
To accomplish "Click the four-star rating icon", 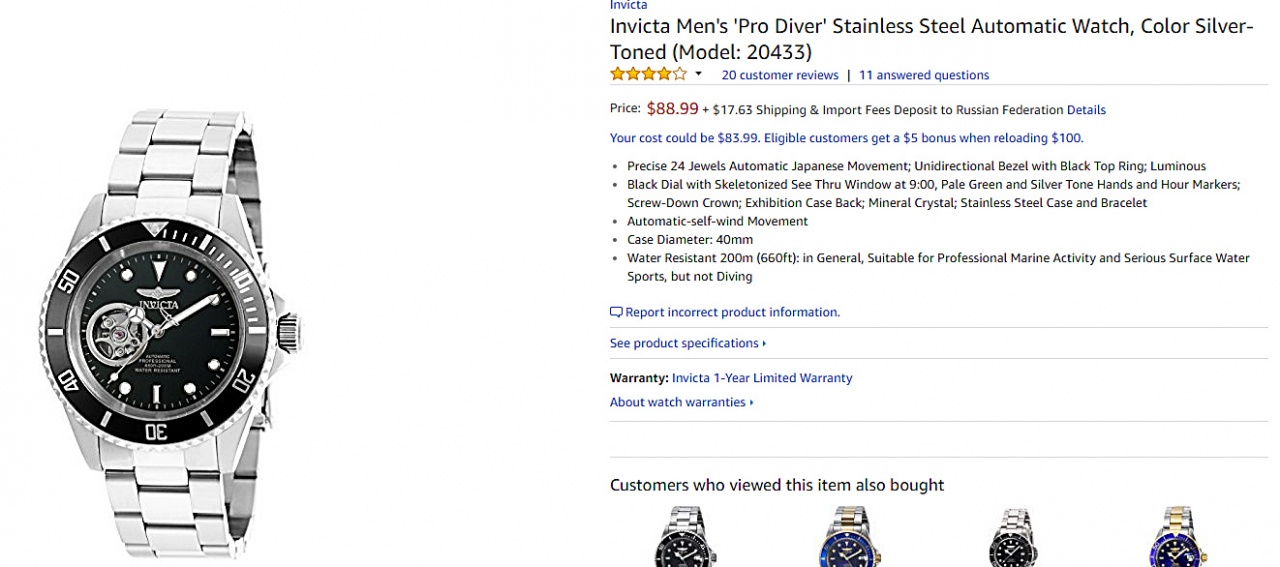I will pos(648,74).
